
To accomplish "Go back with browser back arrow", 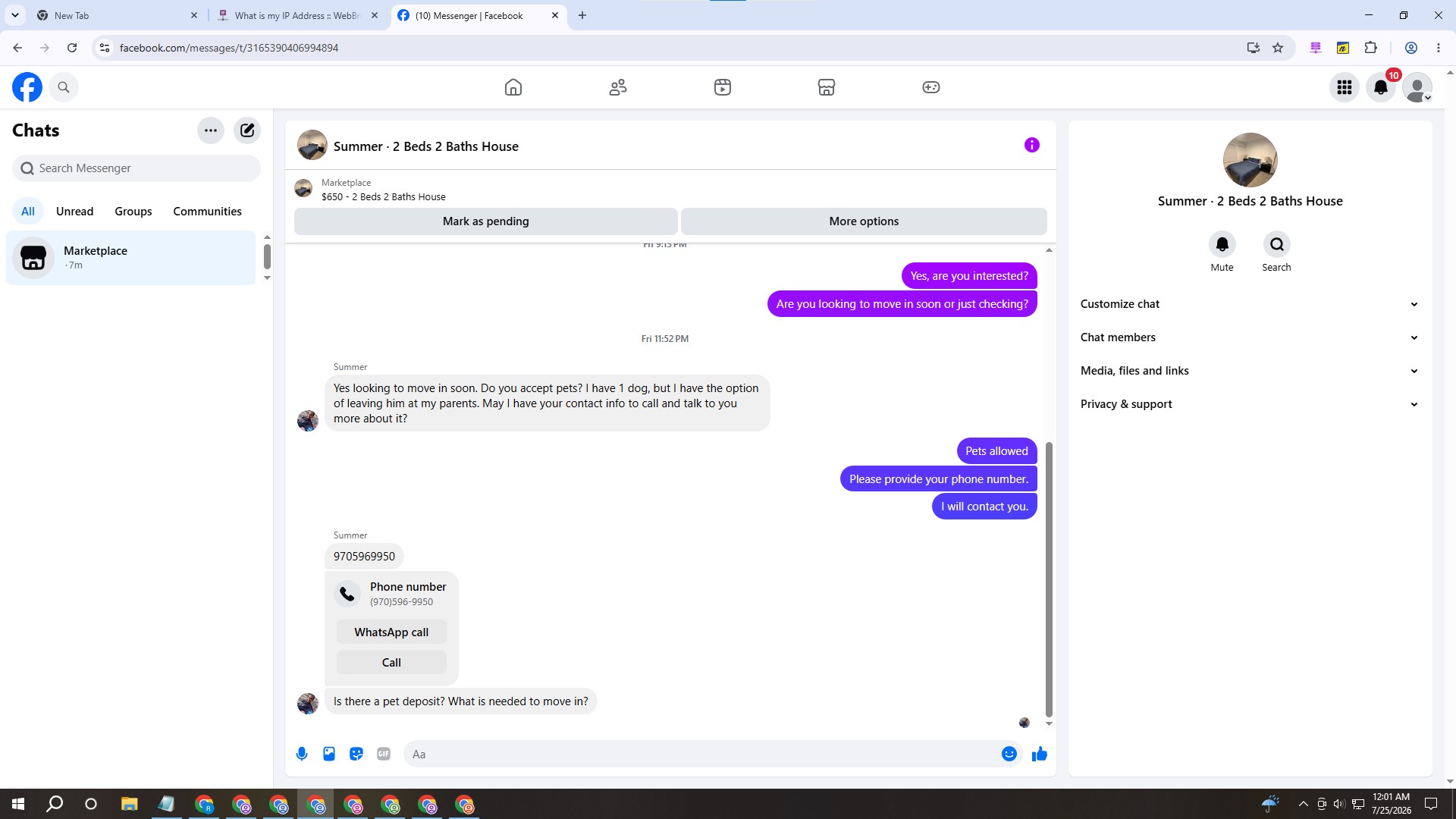I will (17, 48).
